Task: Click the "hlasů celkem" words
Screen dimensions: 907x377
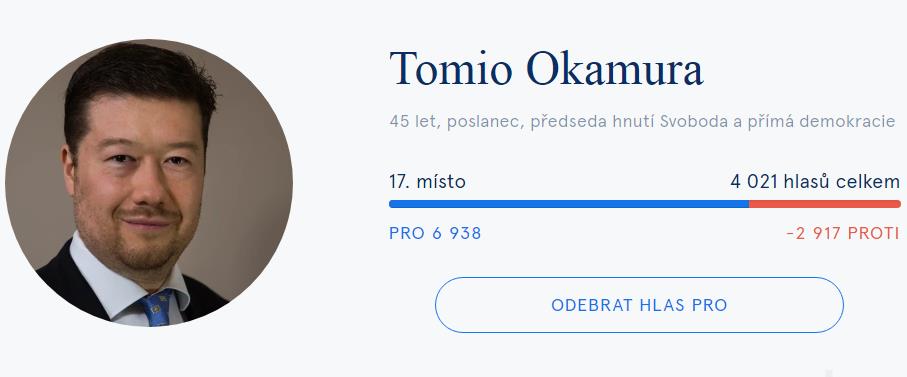Action: 842,182
